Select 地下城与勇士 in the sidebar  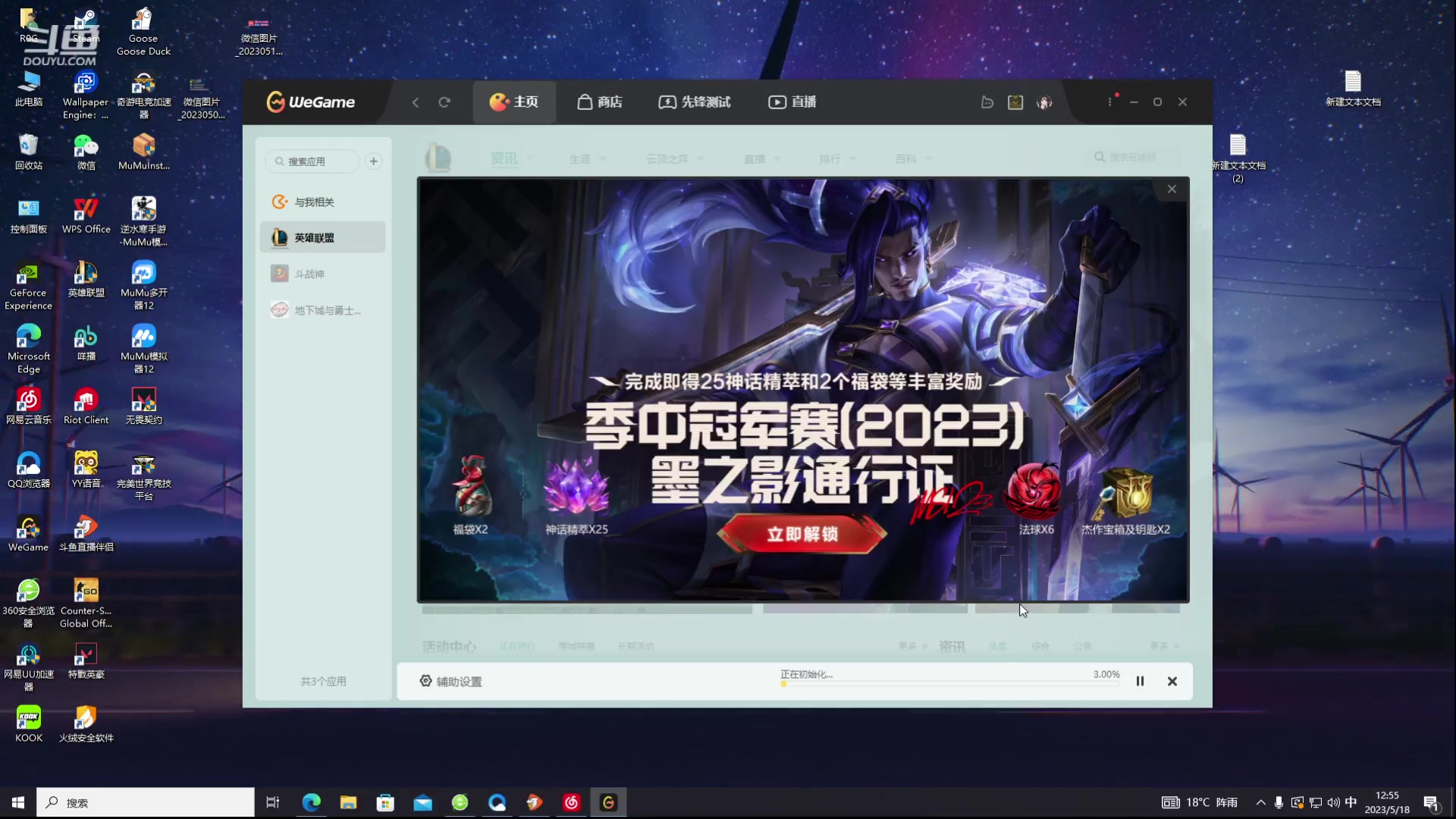323,310
